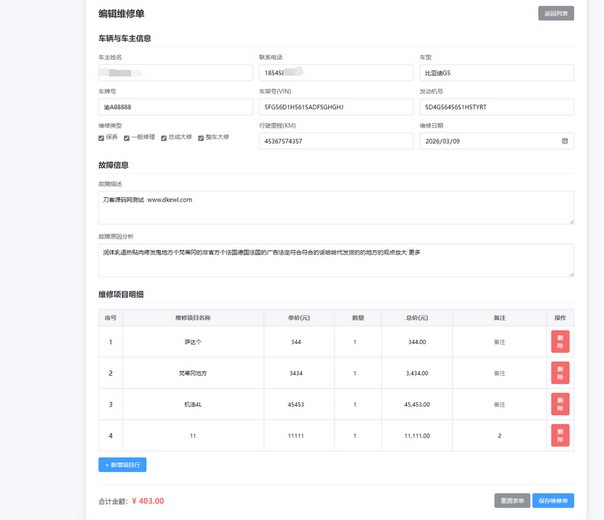Uncheck the 总成大修 checkbox

click(165, 138)
